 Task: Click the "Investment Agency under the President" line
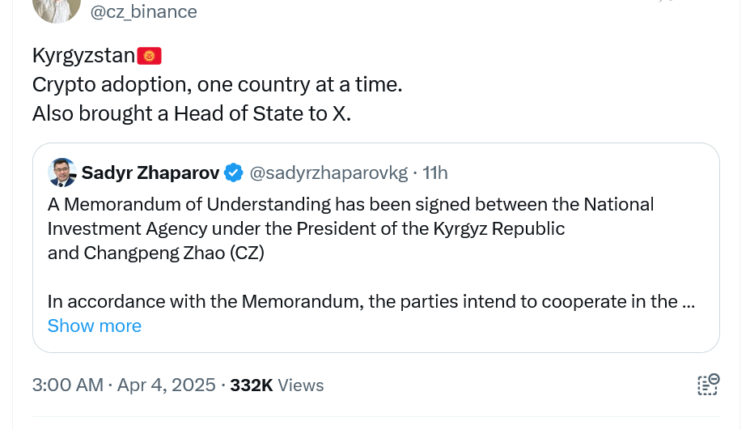pyautogui.click(x=306, y=228)
